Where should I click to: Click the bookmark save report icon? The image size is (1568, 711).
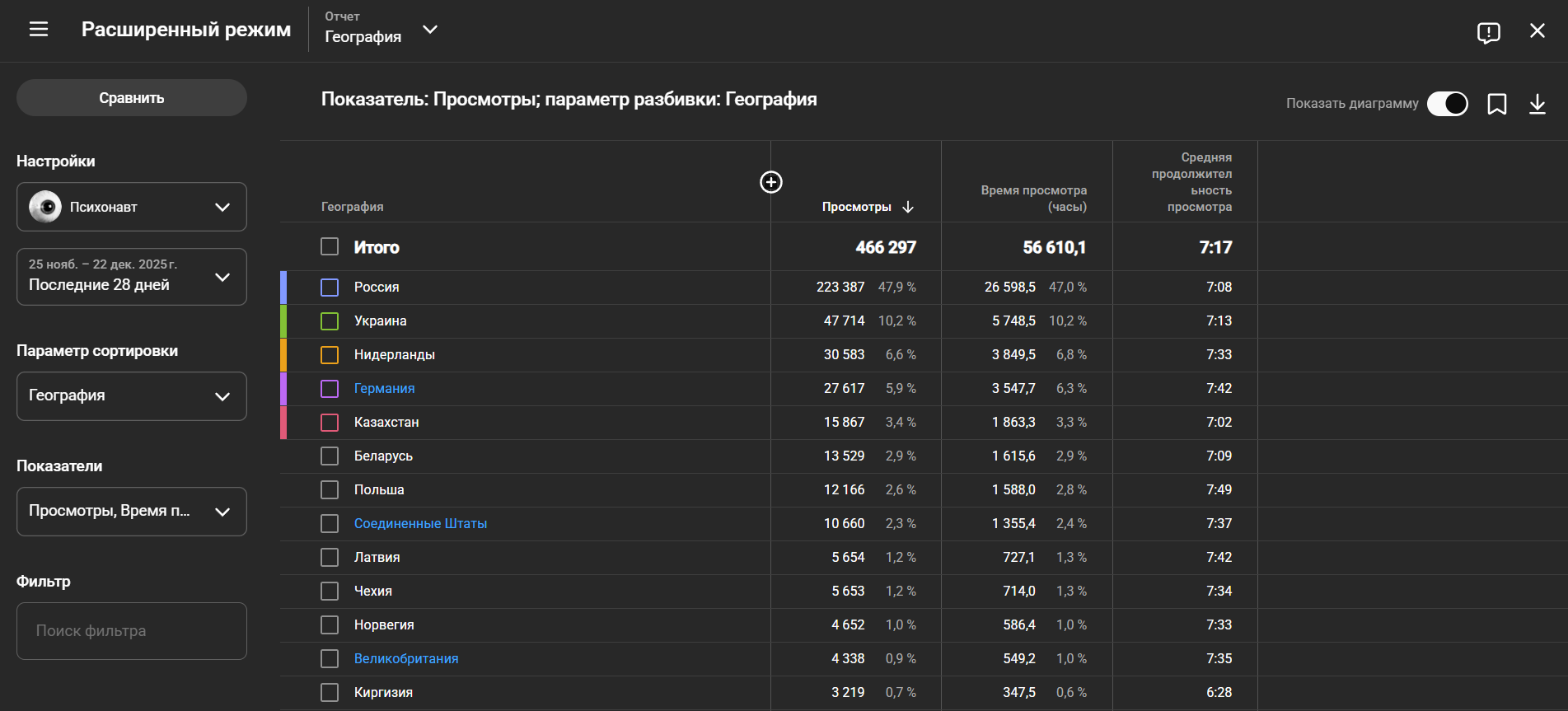(1496, 104)
